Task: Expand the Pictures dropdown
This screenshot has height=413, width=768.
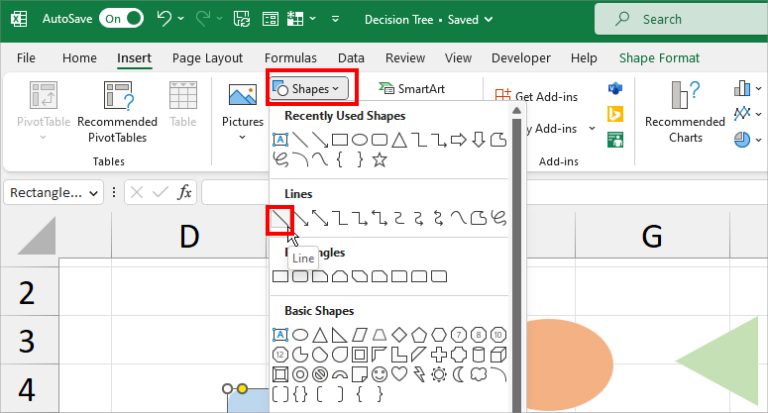Action: (242, 138)
